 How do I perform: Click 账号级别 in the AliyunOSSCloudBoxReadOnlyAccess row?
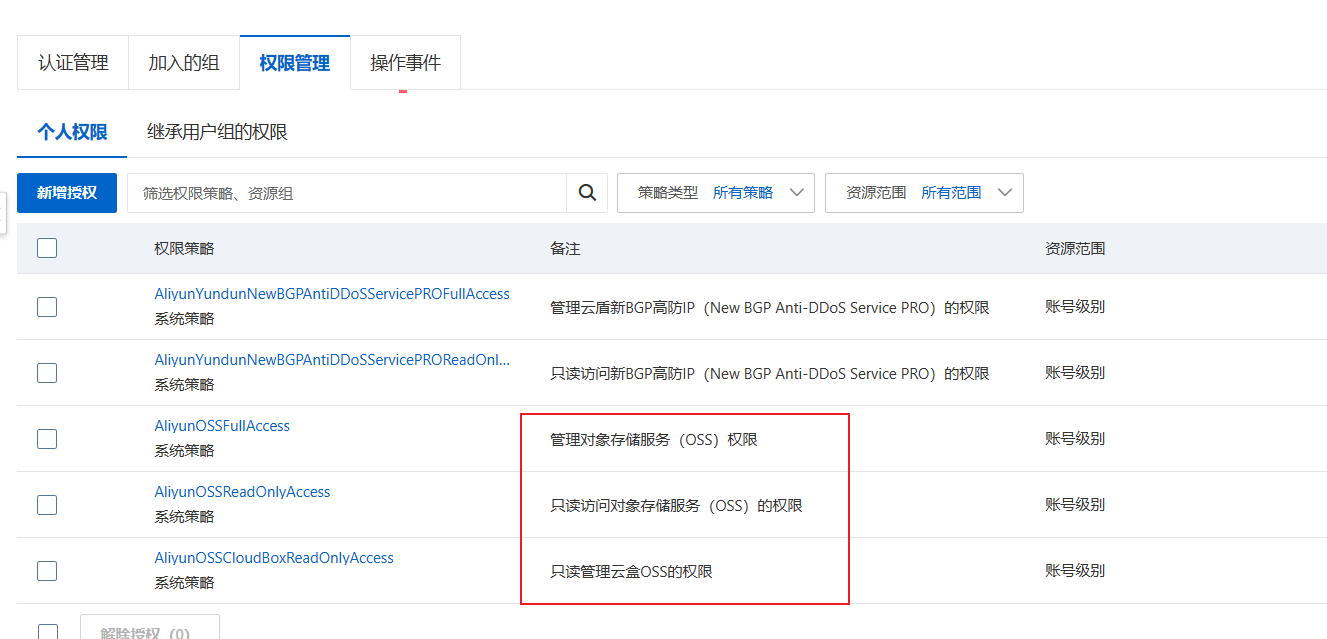(x=1075, y=571)
